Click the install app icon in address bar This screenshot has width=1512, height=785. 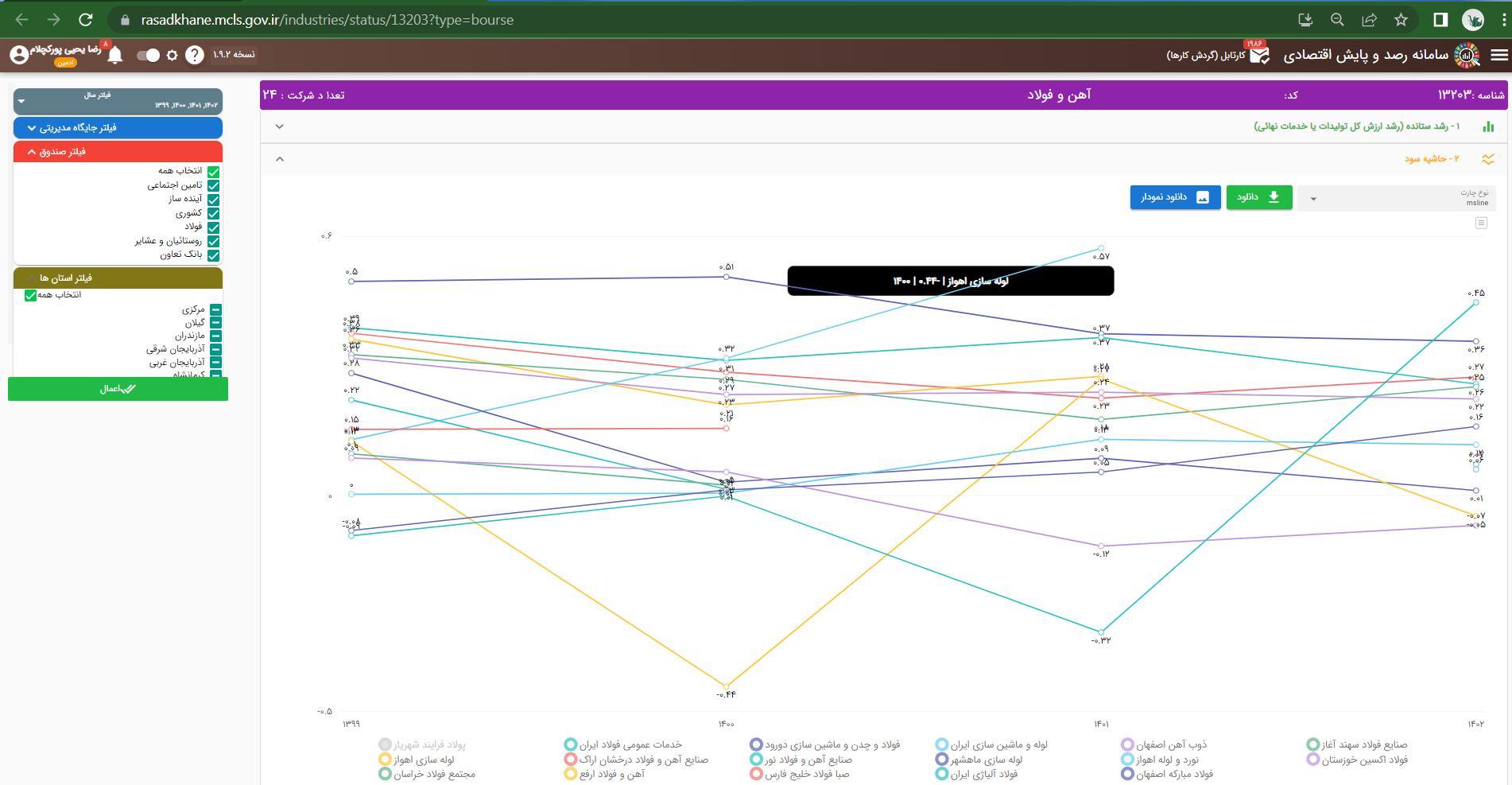coord(1305,20)
